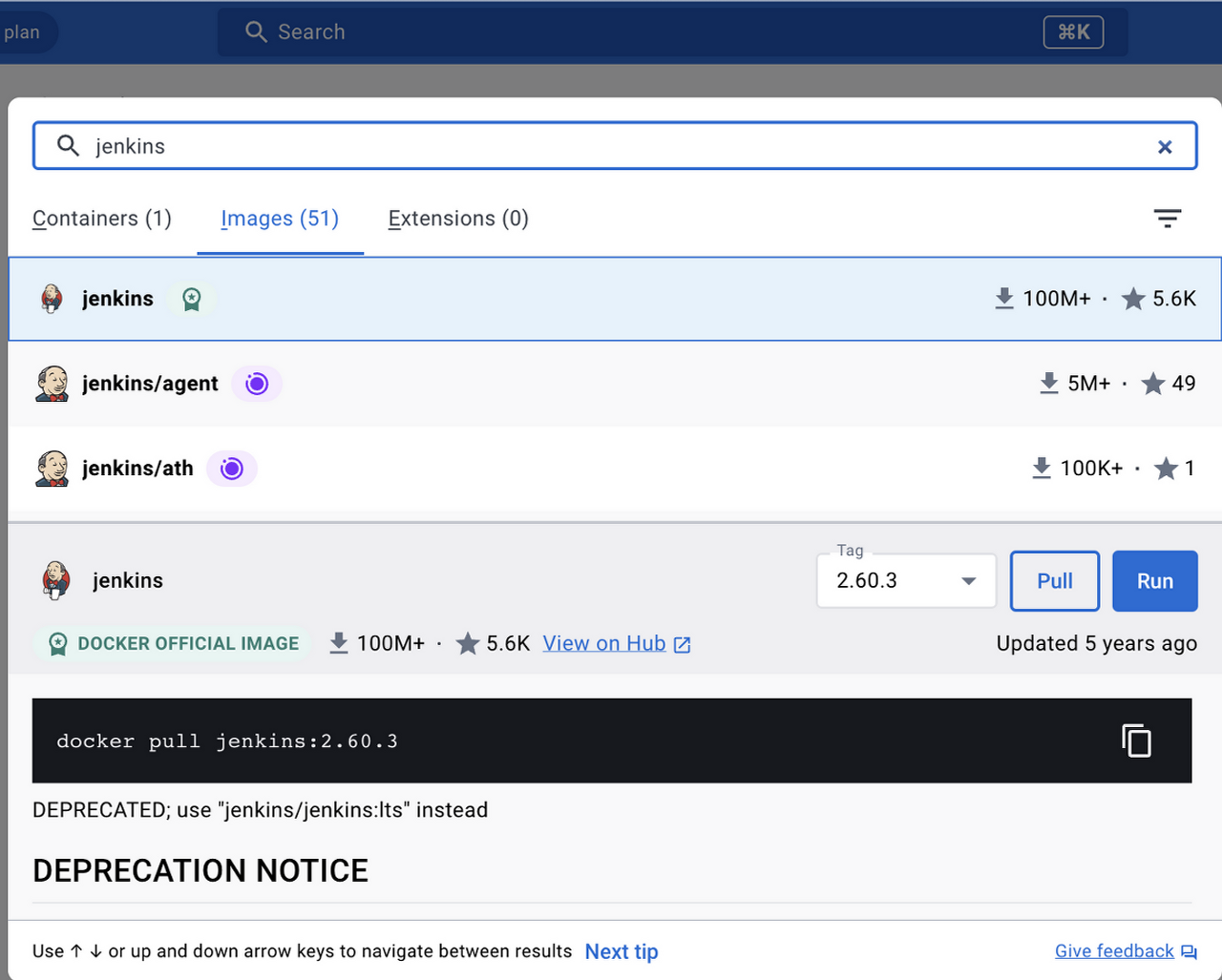The width and height of the screenshot is (1222, 980).
Task: Open the filter options icon
Action: [1168, 219]
